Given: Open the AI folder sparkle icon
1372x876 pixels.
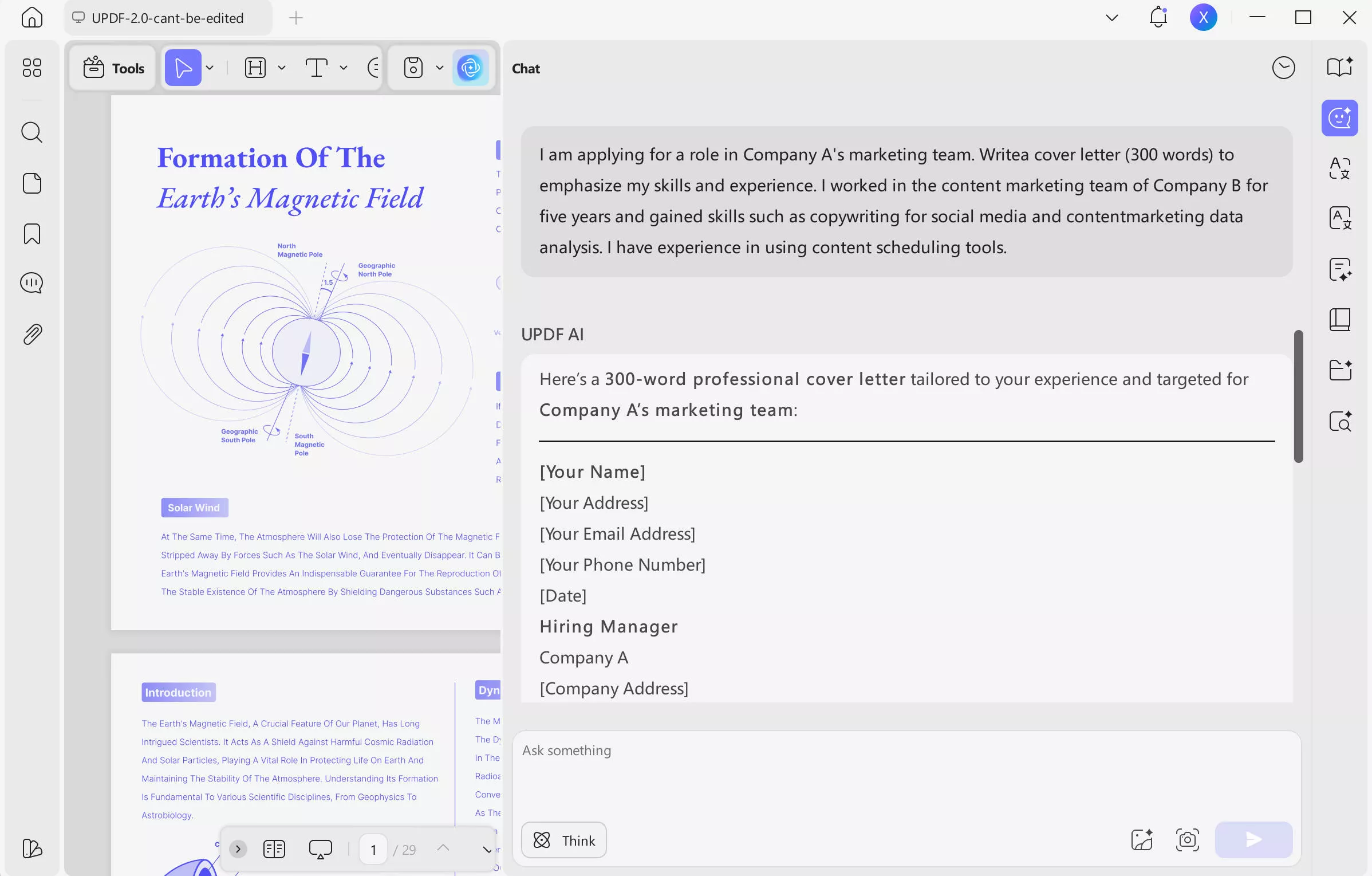Looking at the screenshot, I should point(1340,370).
